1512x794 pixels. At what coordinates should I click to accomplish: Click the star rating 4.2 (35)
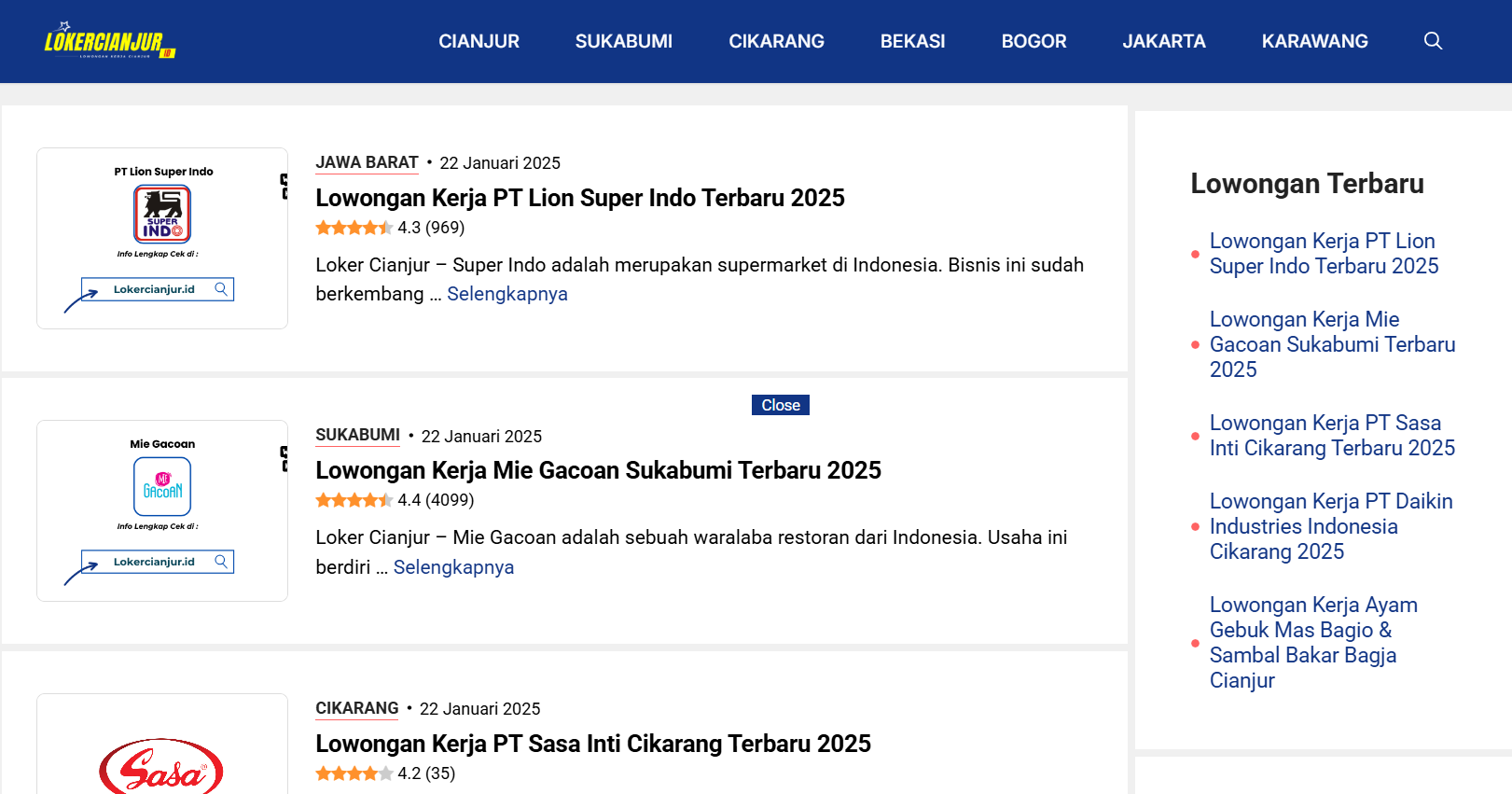pyautogui.click(x=385, y=773)
